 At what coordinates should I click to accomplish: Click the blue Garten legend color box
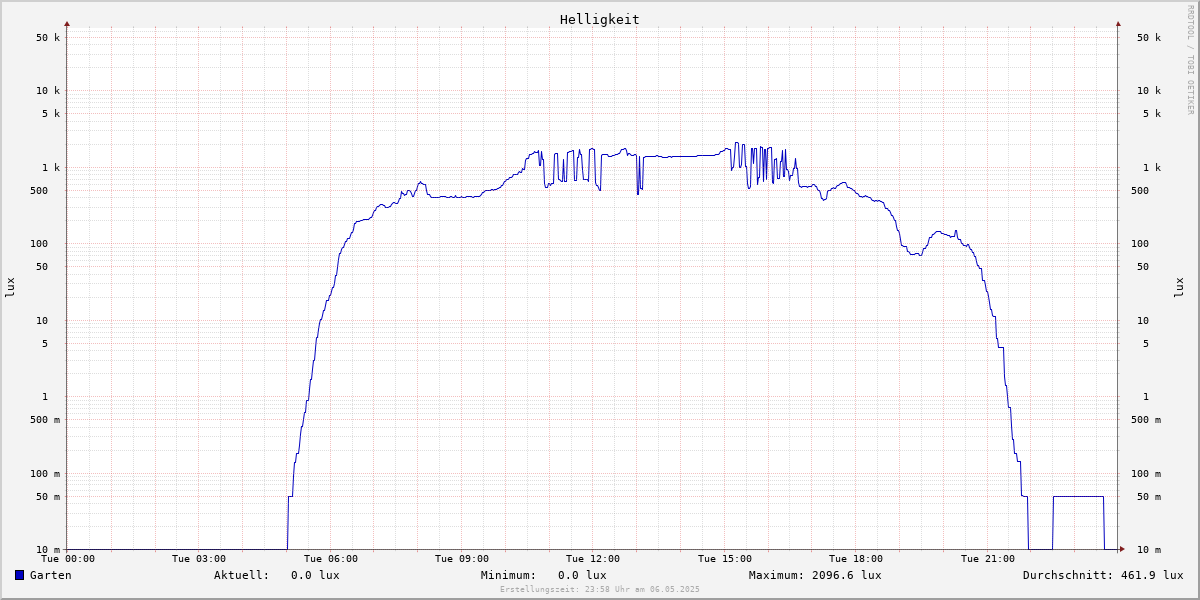pyautogui.click(x=19, y=575)
